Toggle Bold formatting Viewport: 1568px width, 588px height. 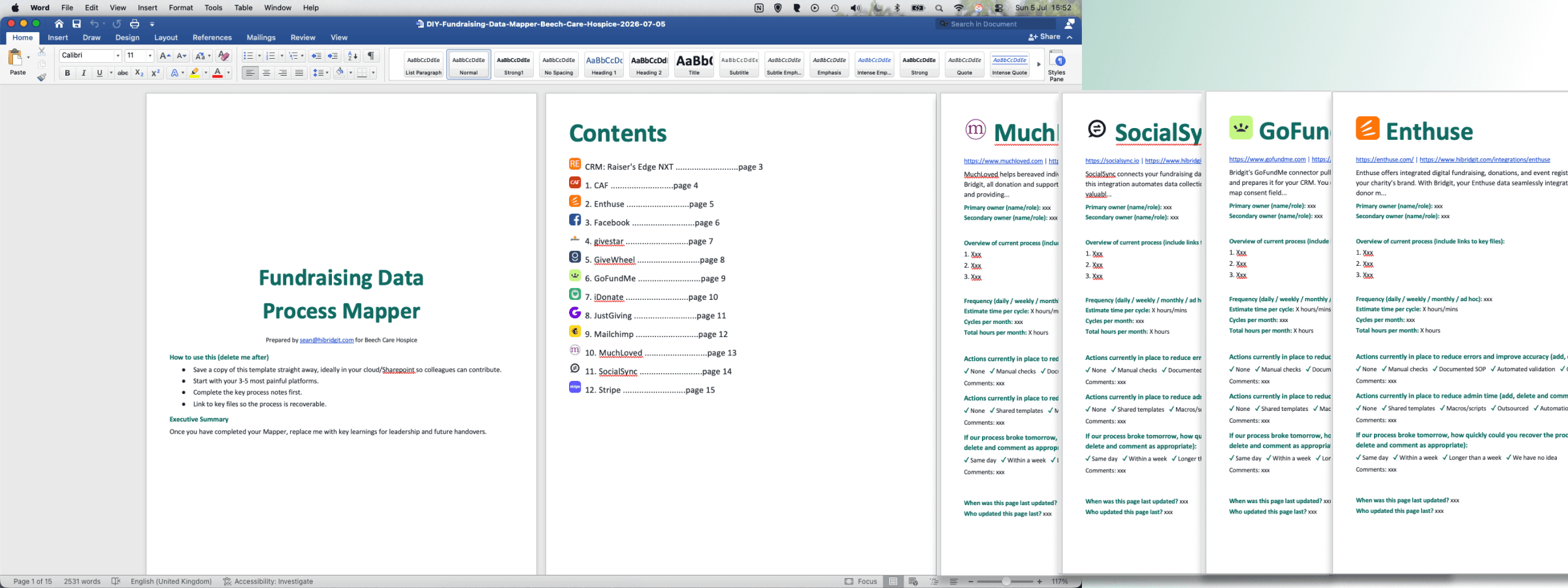pyautogui.click(x=67, y=73)
